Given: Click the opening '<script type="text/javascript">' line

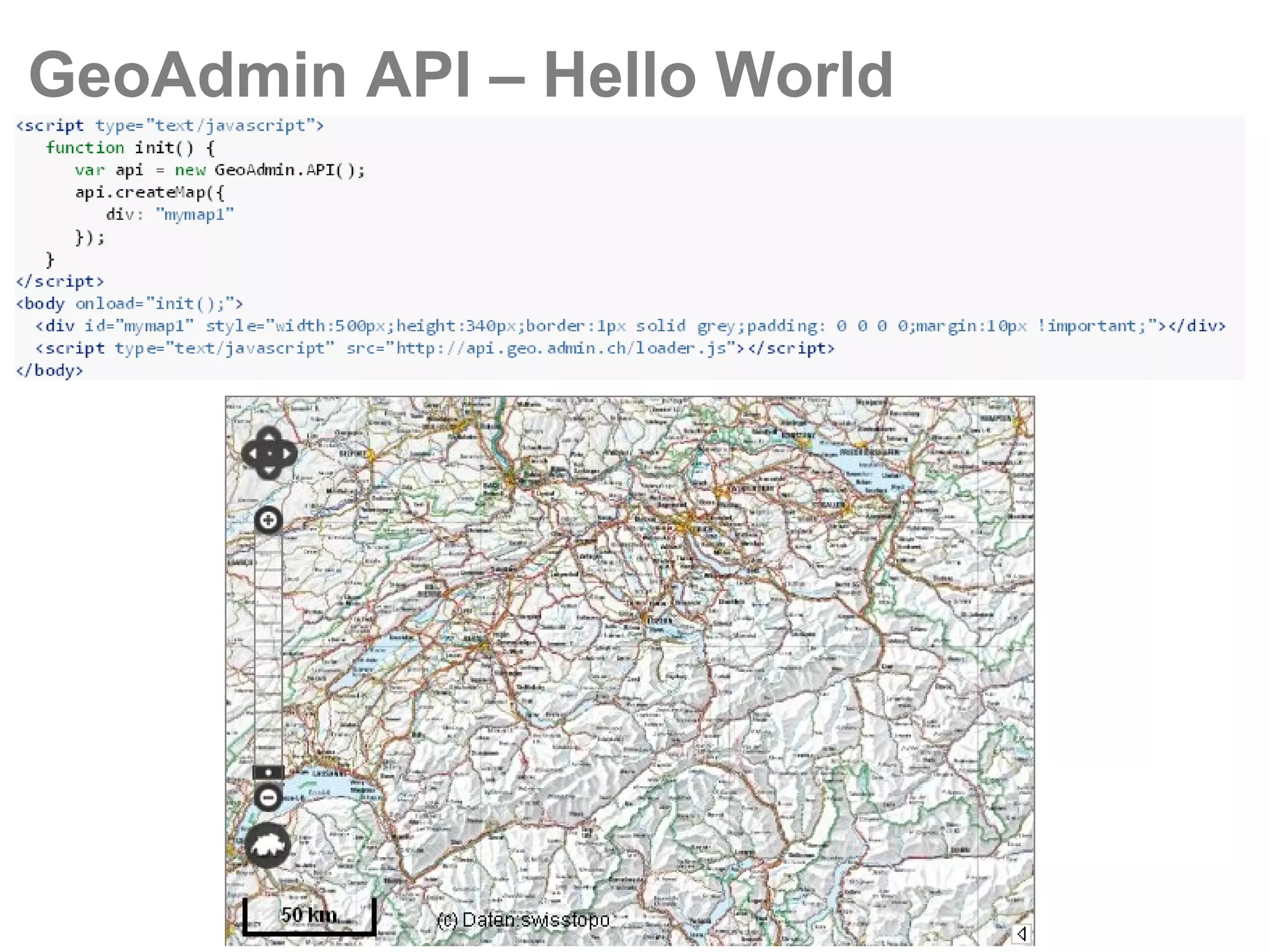Looking at the screenshot, I should tap(170, 125).
